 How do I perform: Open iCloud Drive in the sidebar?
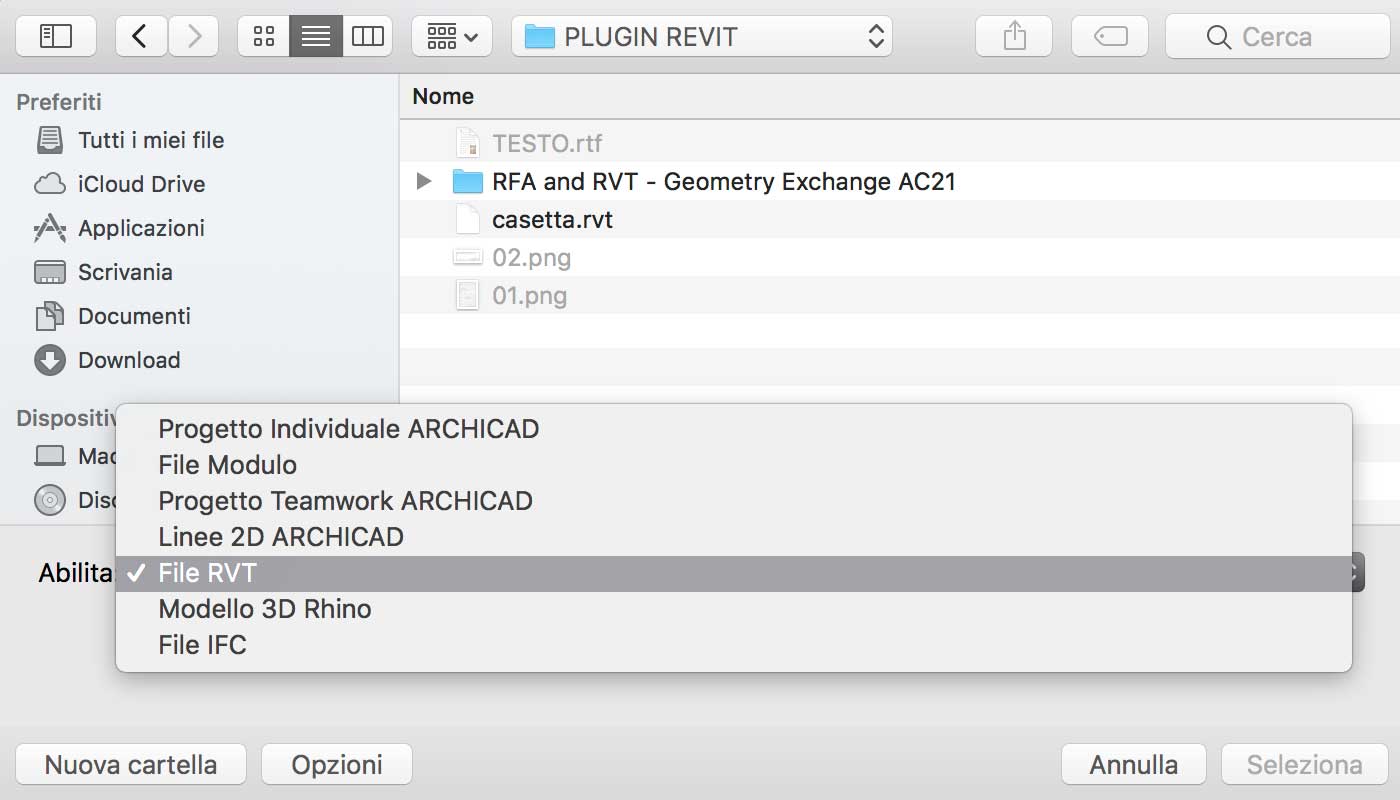click(141, 184)
